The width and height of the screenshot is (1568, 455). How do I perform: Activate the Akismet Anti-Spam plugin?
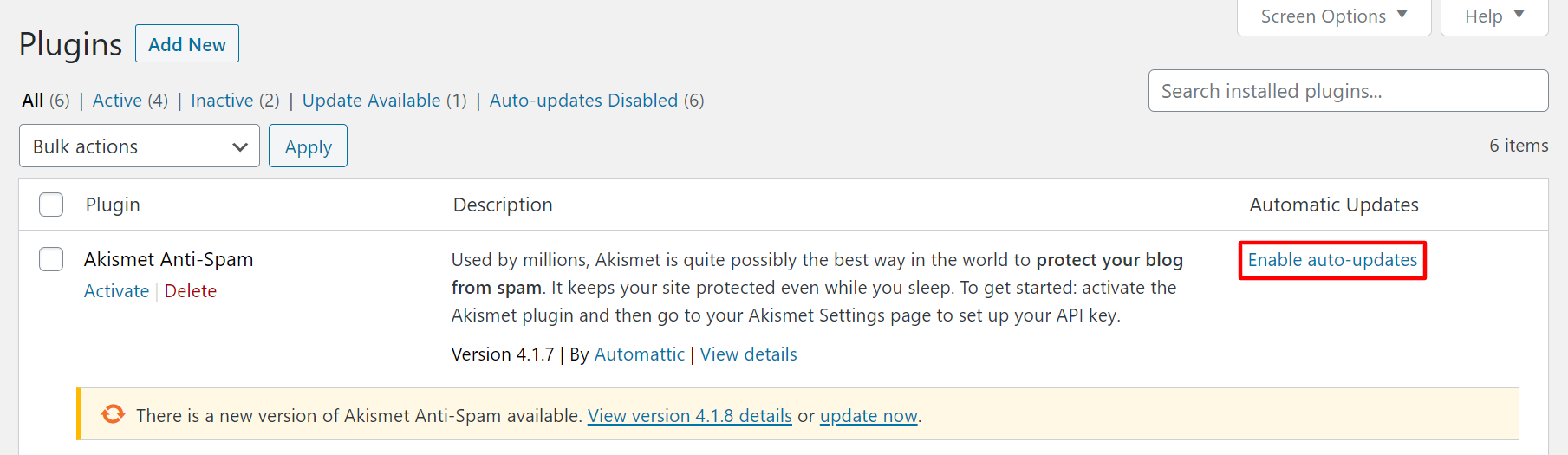click(116, 291)
